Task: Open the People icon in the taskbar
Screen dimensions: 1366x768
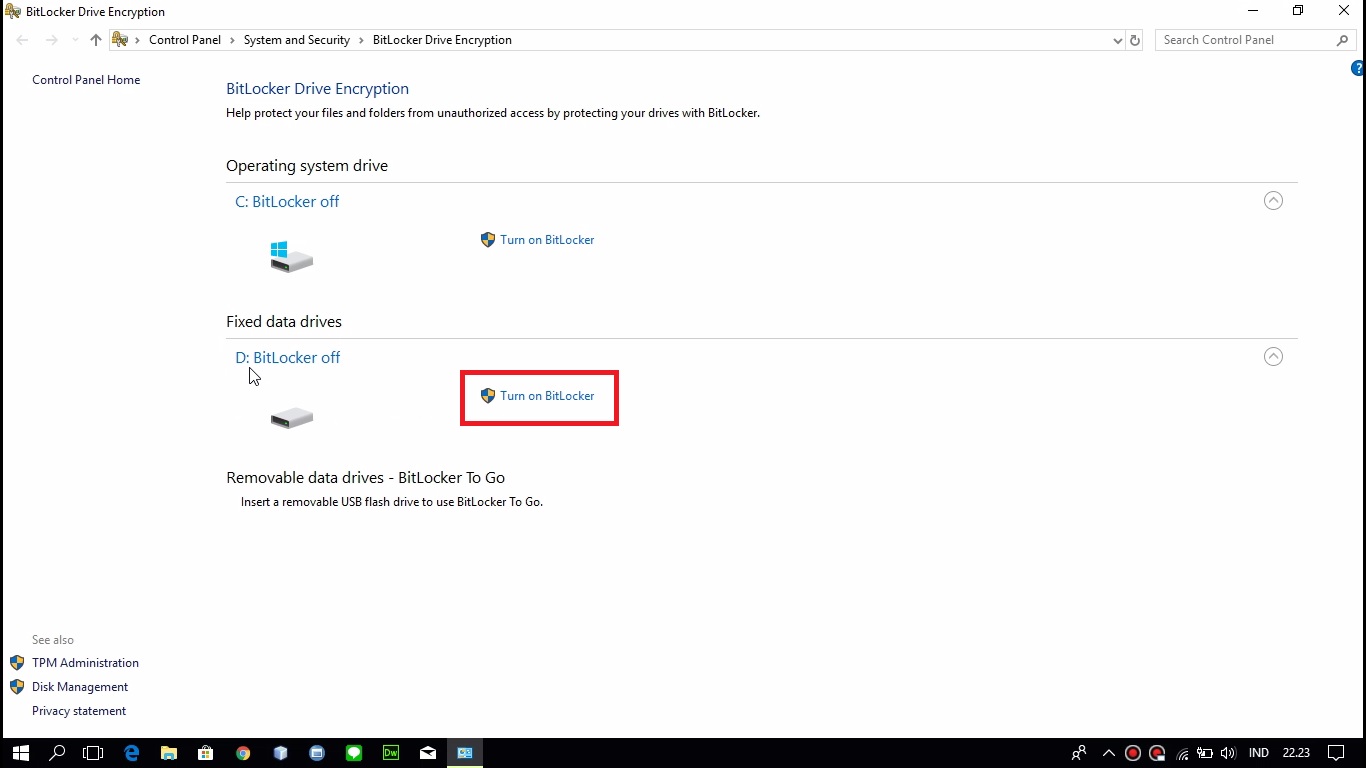Action: point(1079,753)
